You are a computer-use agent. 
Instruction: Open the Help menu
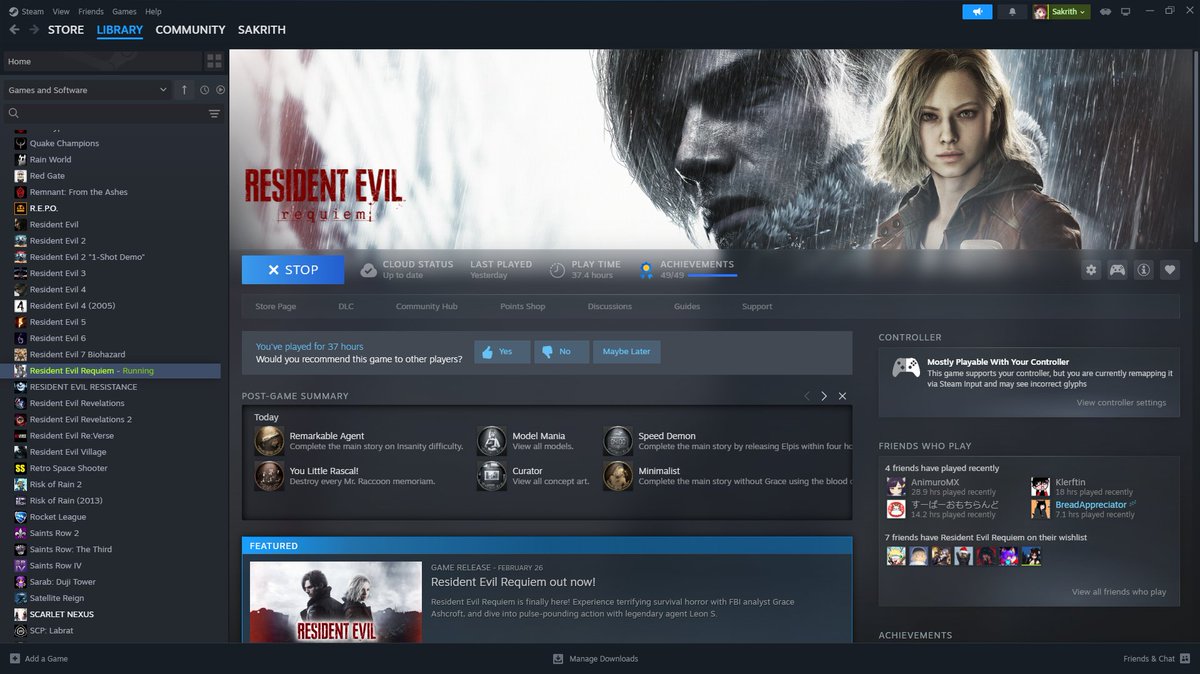click(153, 12)
